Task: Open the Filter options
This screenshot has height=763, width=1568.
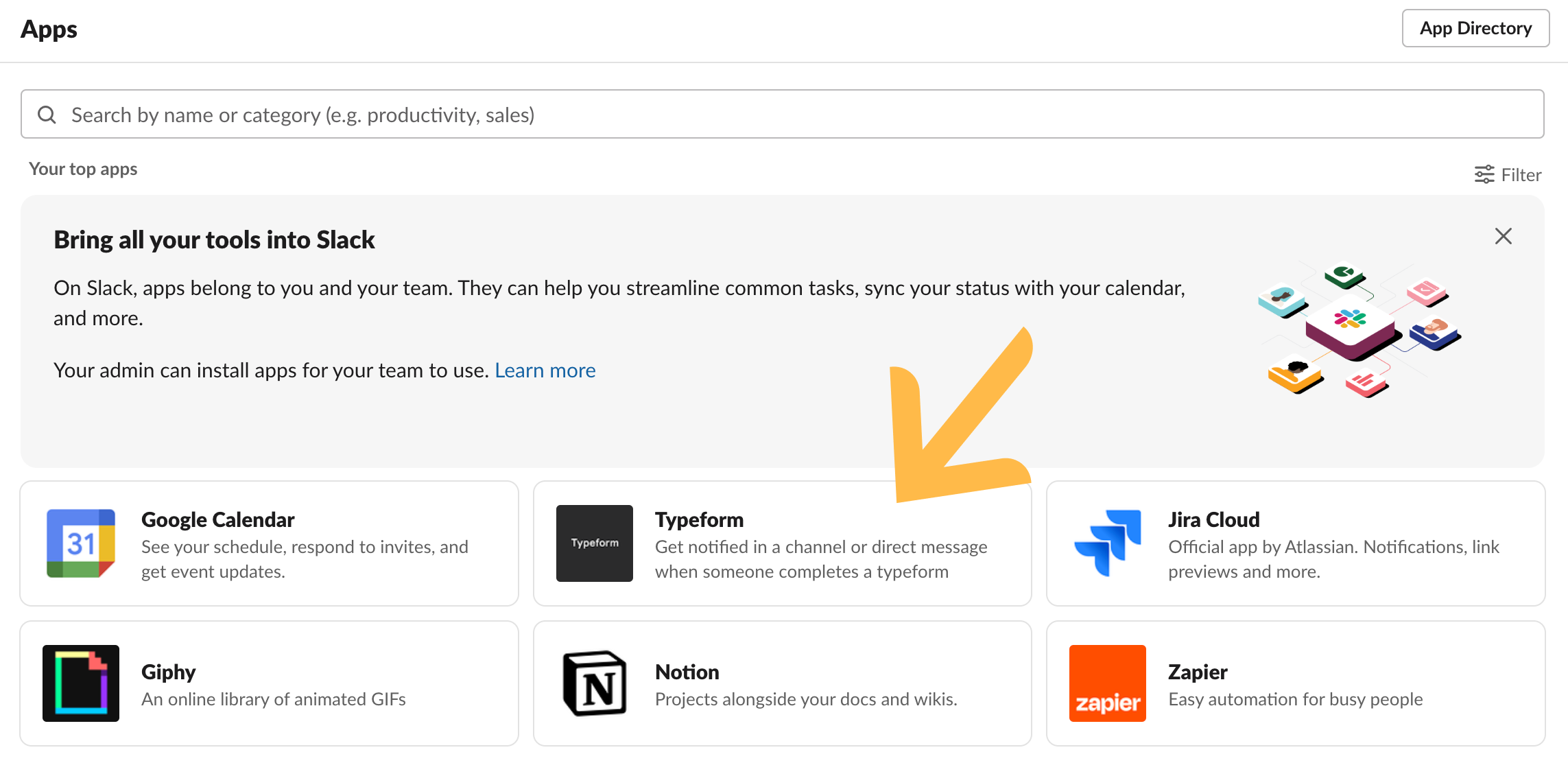Action: (x=1508, y=175)
